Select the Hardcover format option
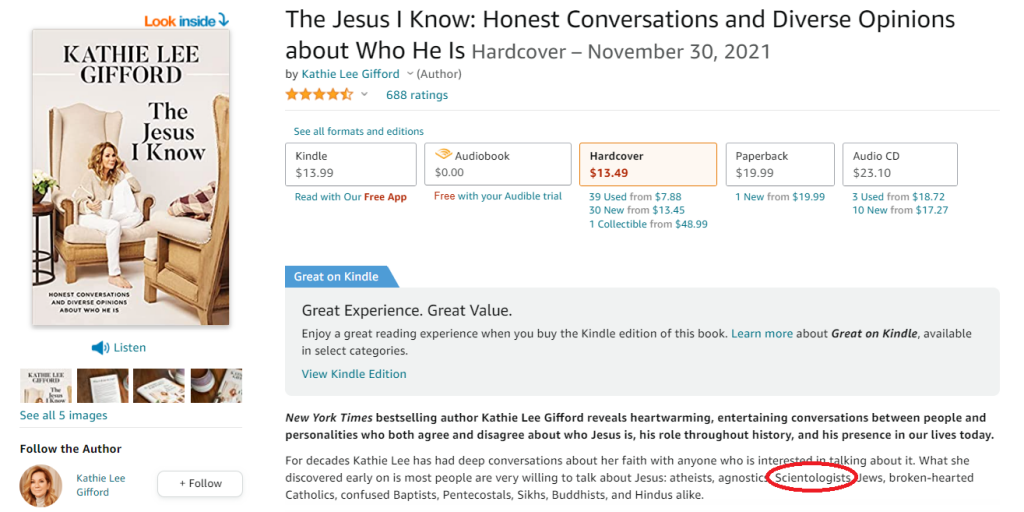 (648, 165)
